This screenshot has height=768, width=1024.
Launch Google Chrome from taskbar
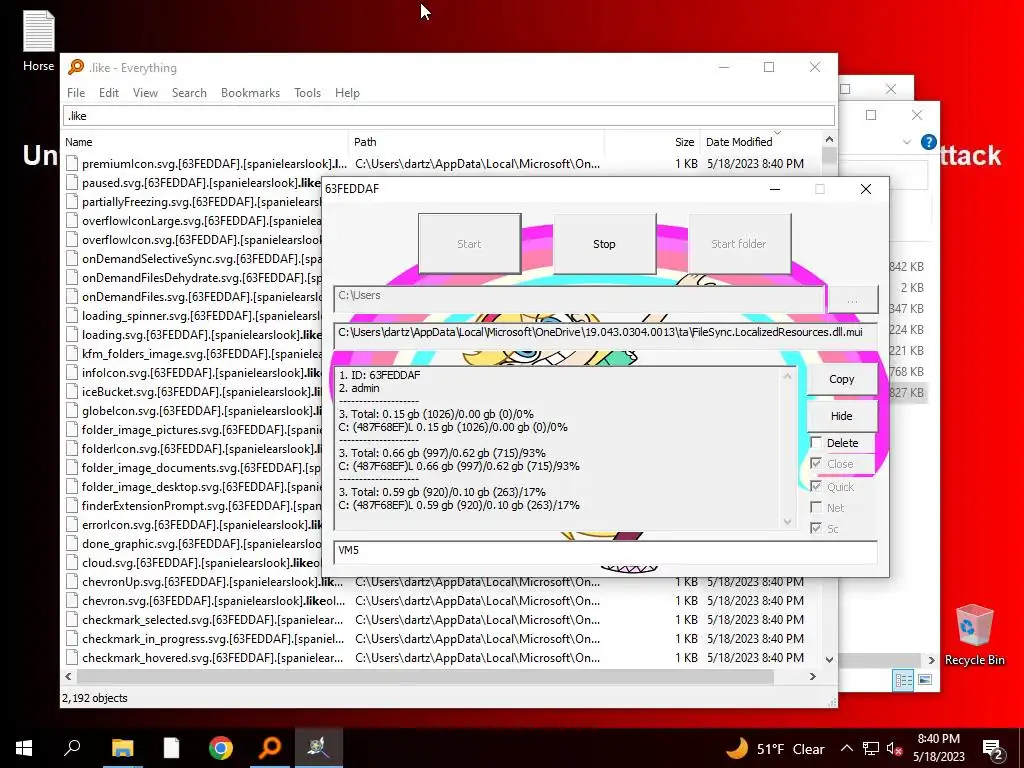221,748
